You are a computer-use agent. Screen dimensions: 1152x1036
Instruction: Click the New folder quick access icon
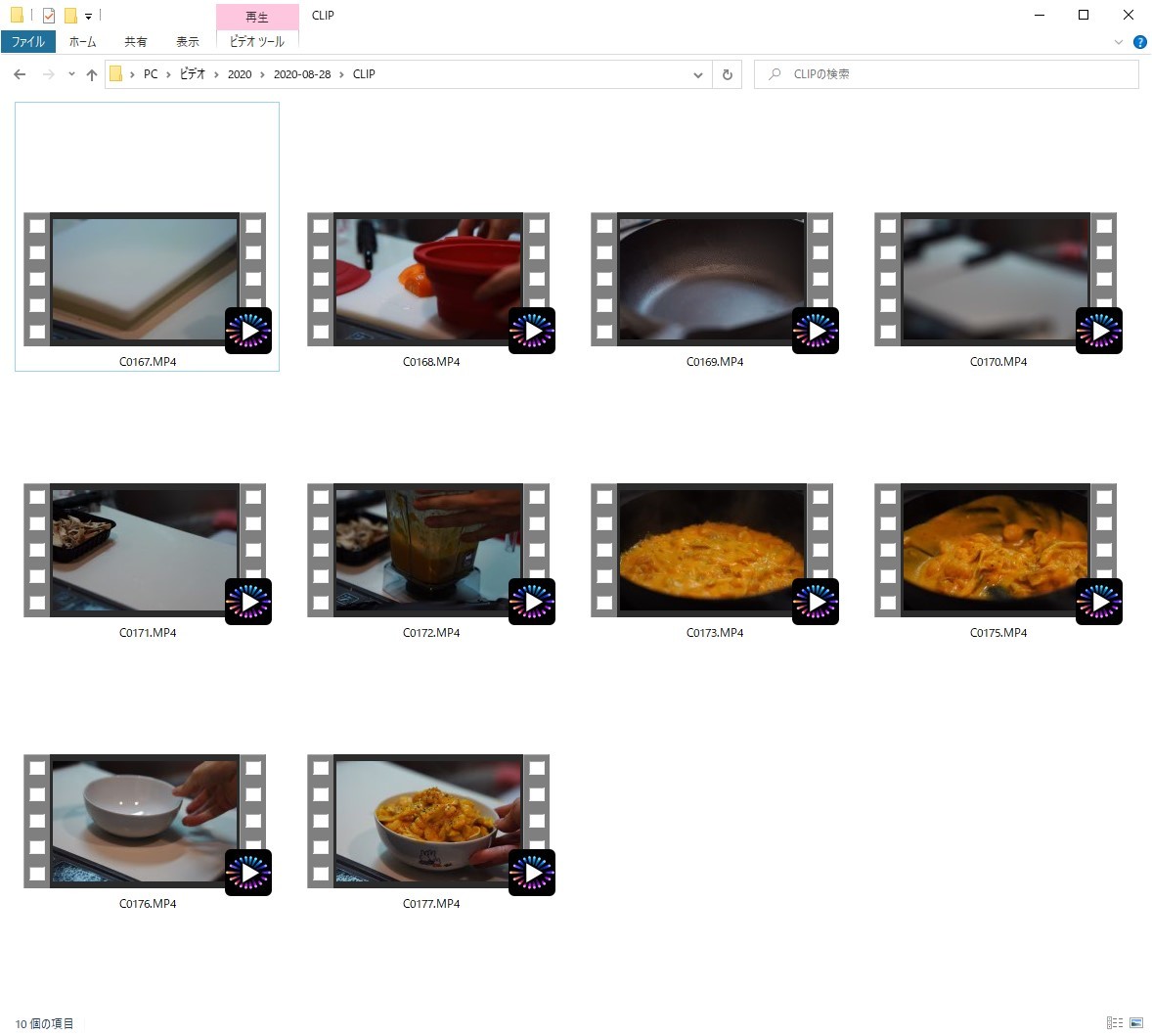(x=70, y=15)
